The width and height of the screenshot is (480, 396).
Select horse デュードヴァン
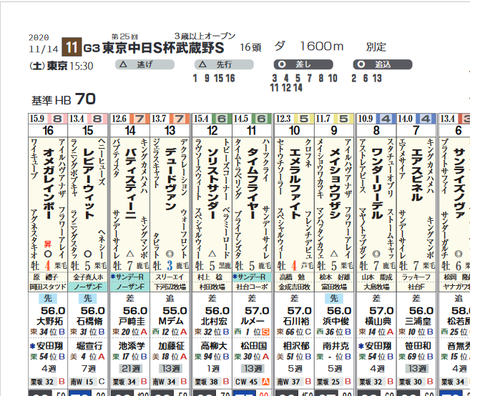point(170,179)
